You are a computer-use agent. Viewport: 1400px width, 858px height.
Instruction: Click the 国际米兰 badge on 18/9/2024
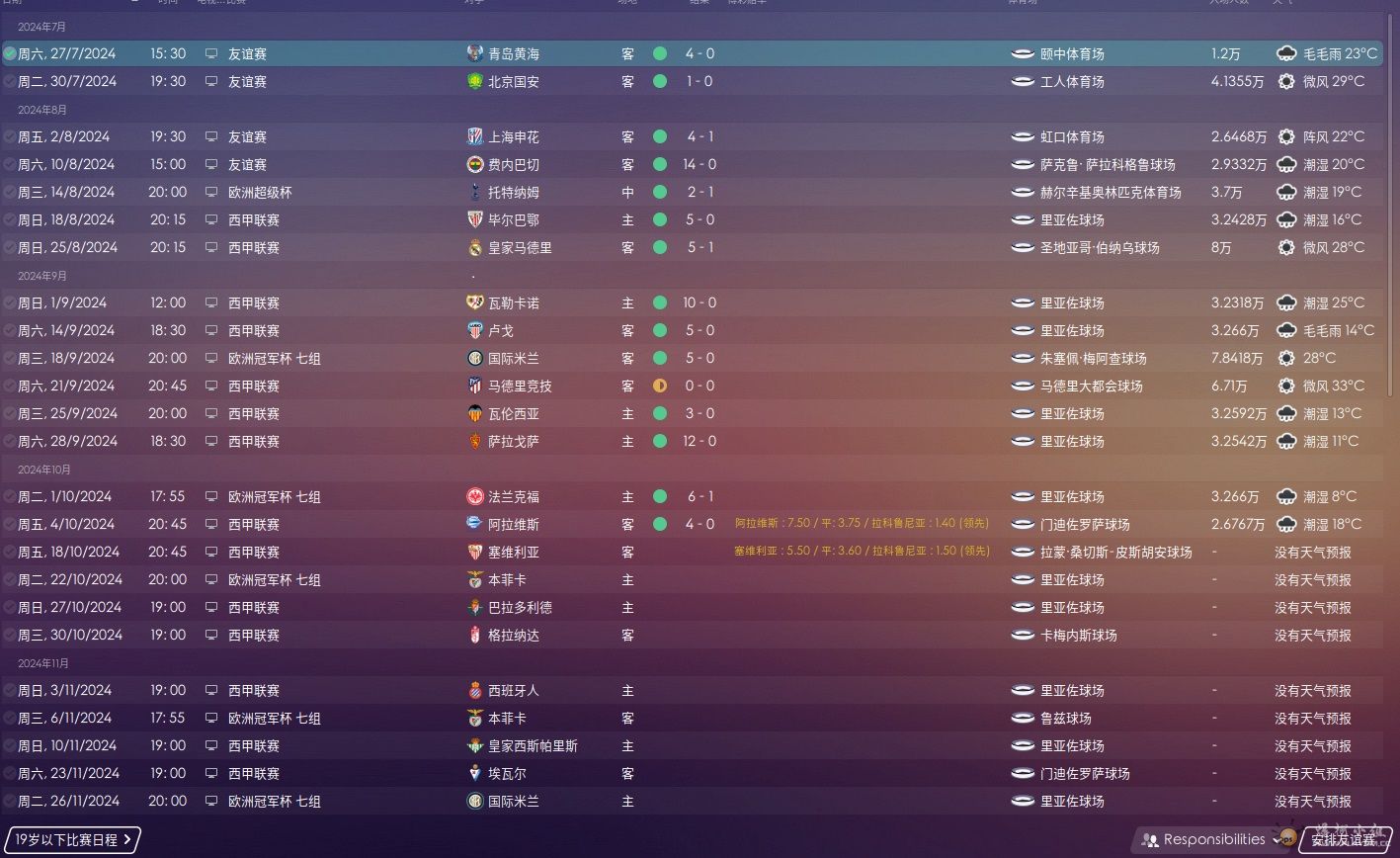point(475,358)
